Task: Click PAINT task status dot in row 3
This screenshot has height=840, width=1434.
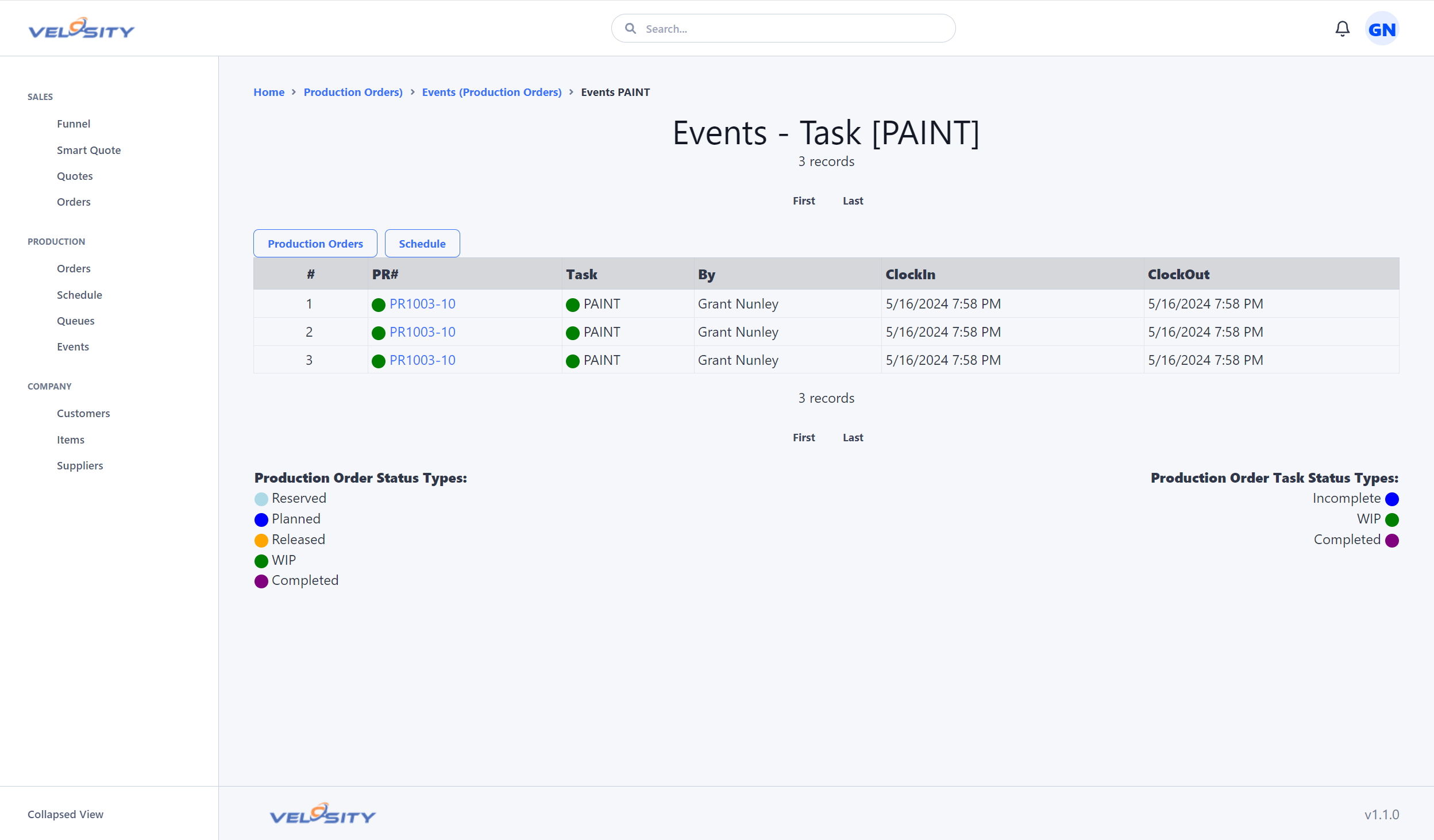Action: coord(573,361)
